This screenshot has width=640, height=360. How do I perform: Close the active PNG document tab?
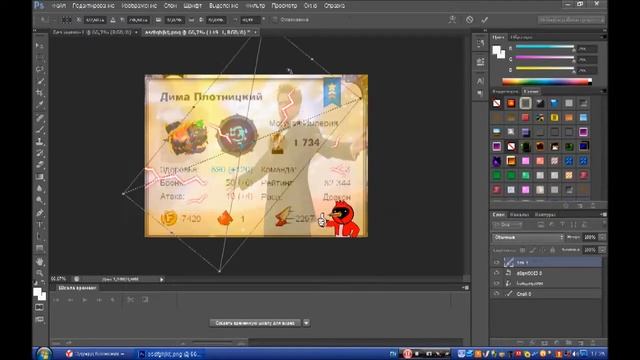click(256, 32)
